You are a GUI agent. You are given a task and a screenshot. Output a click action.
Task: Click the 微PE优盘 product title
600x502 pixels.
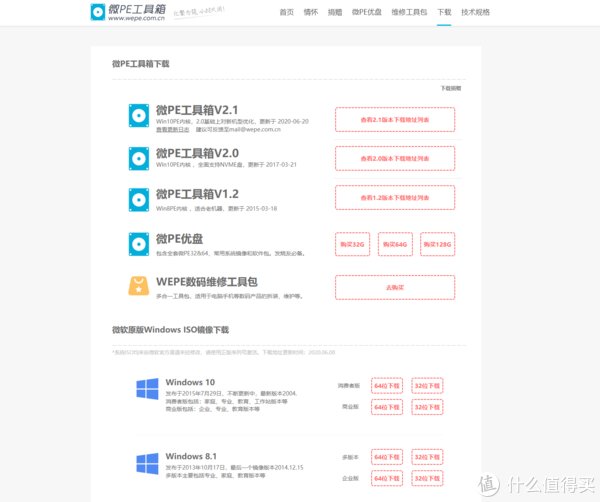(x=179, y=239)
